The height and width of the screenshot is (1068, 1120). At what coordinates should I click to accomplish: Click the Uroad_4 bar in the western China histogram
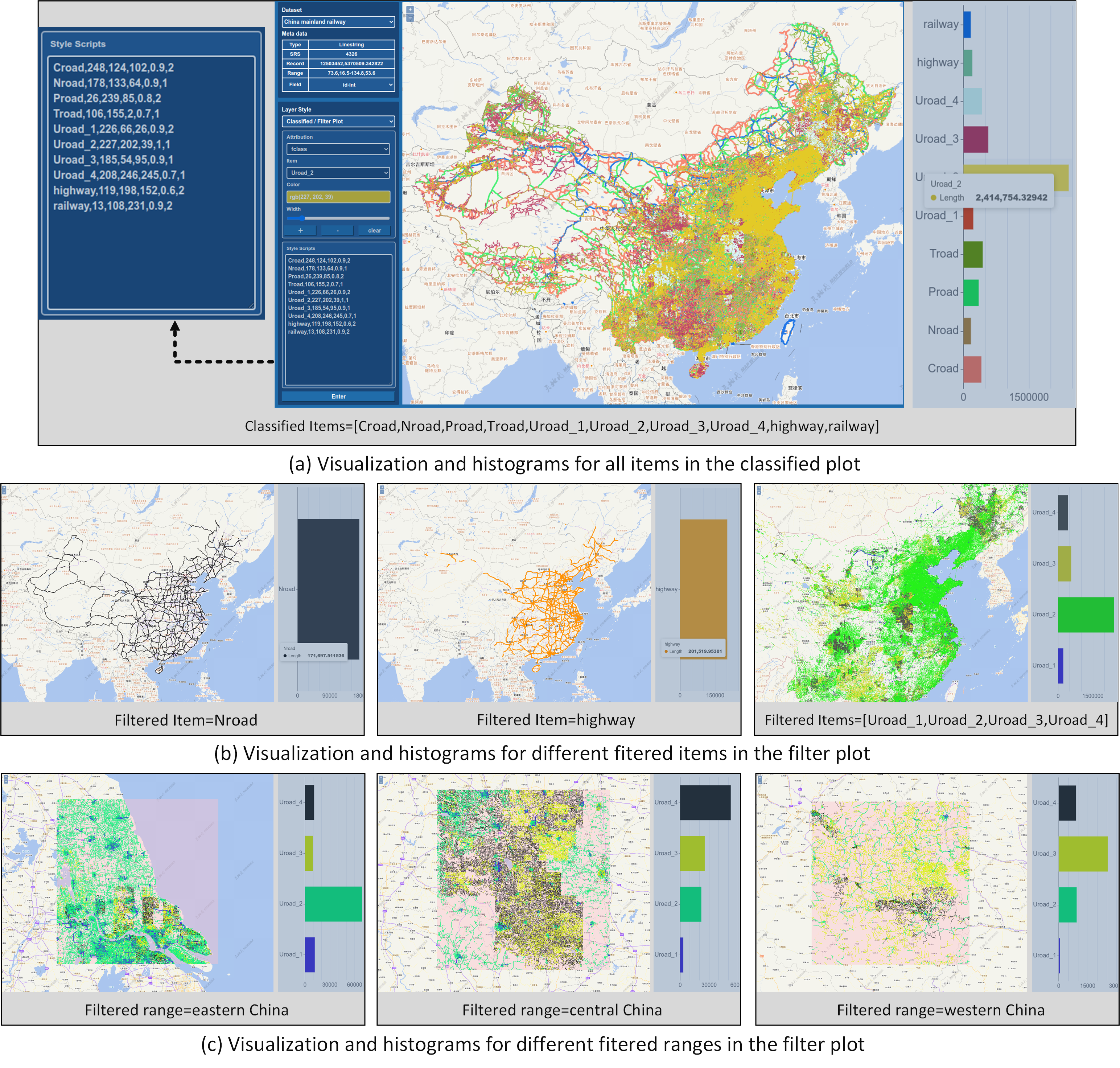coord(1067,803)
